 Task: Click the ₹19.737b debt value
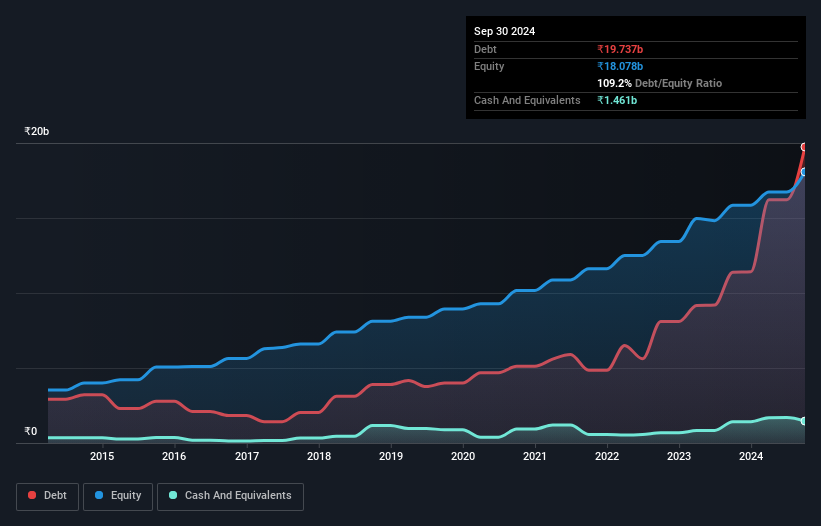coord(620,49)
